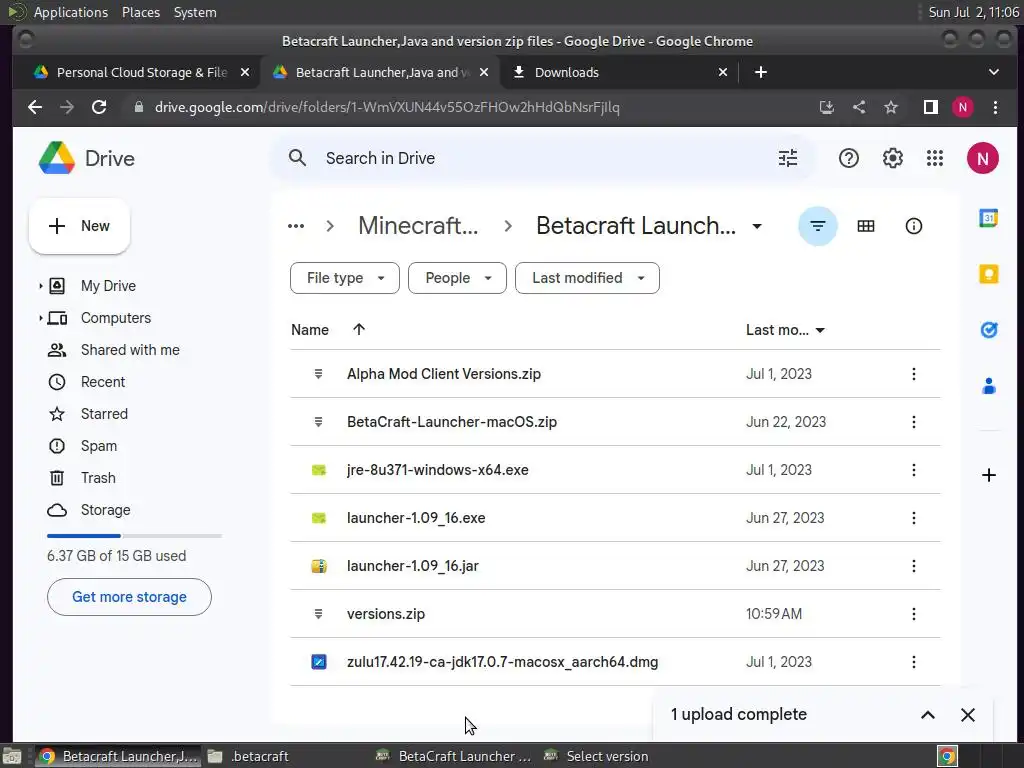Switch to grid layout view
Image resolution: width=1024 pixels, height=768 pixels.
865,226
